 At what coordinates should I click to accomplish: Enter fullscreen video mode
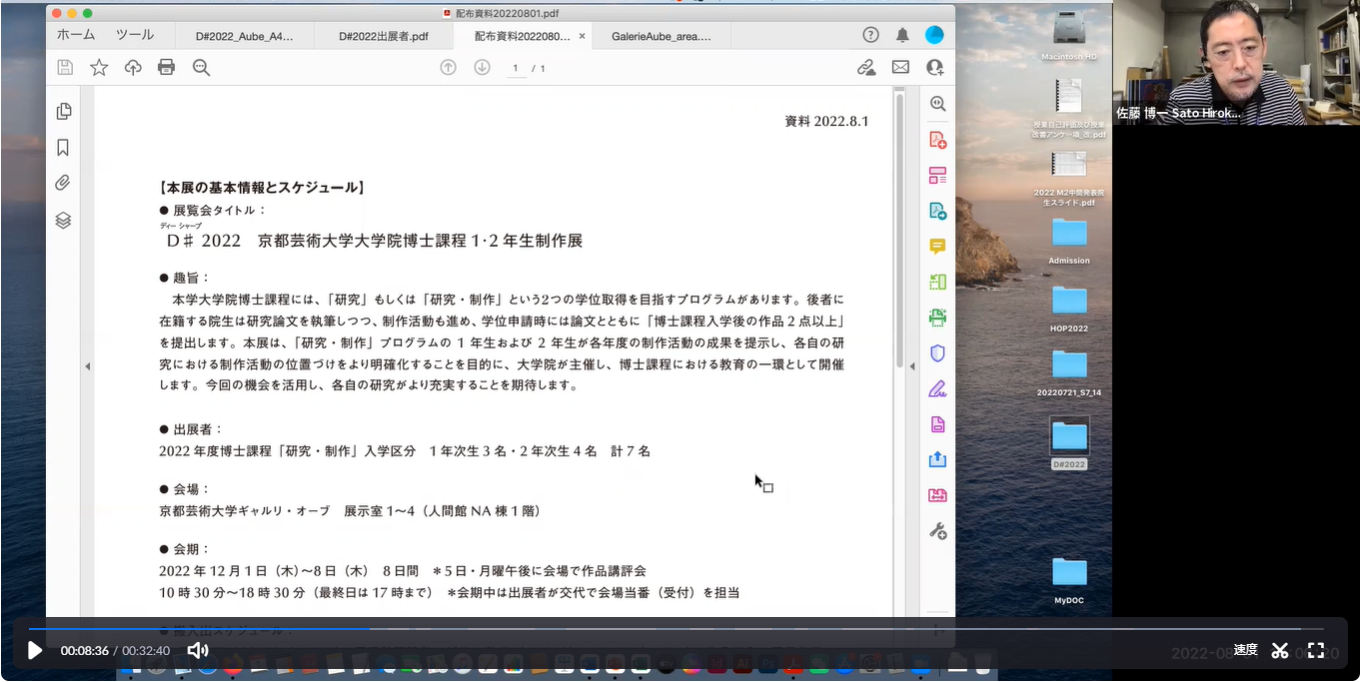tap(1316, 651)
